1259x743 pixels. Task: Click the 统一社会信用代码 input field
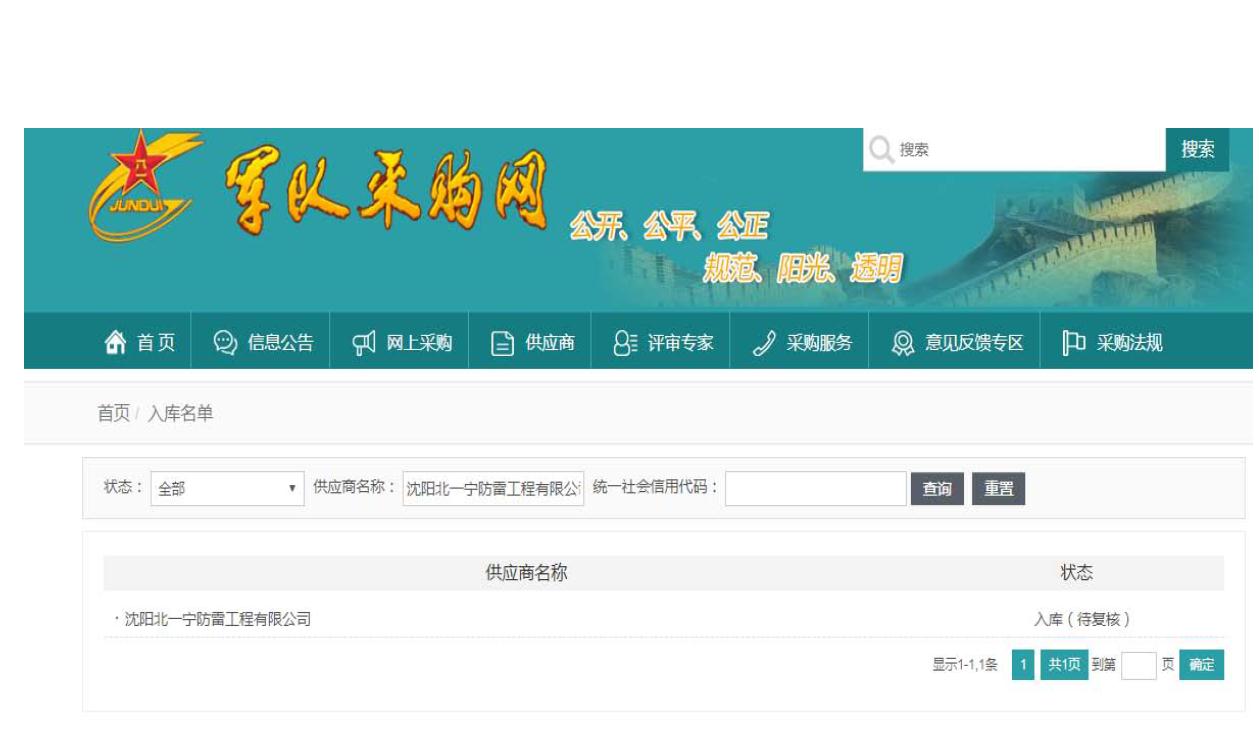coord(816,489)
